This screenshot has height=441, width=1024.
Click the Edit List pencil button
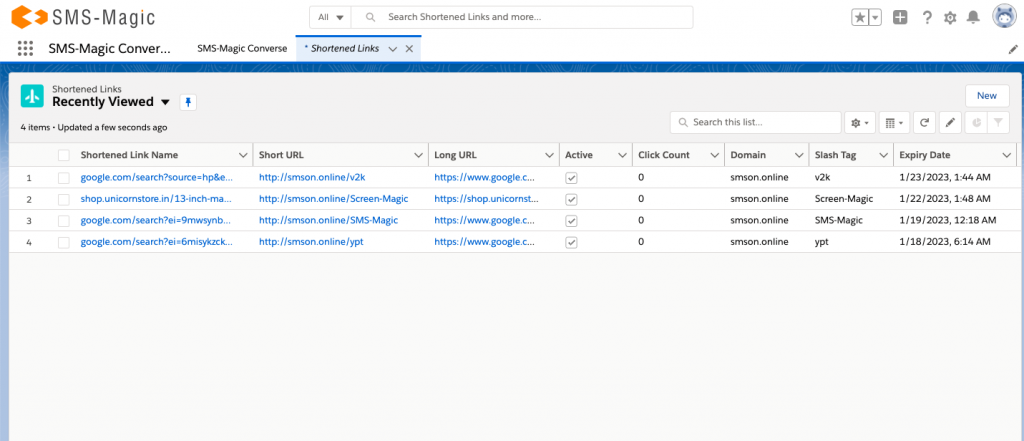pos(950,122)
